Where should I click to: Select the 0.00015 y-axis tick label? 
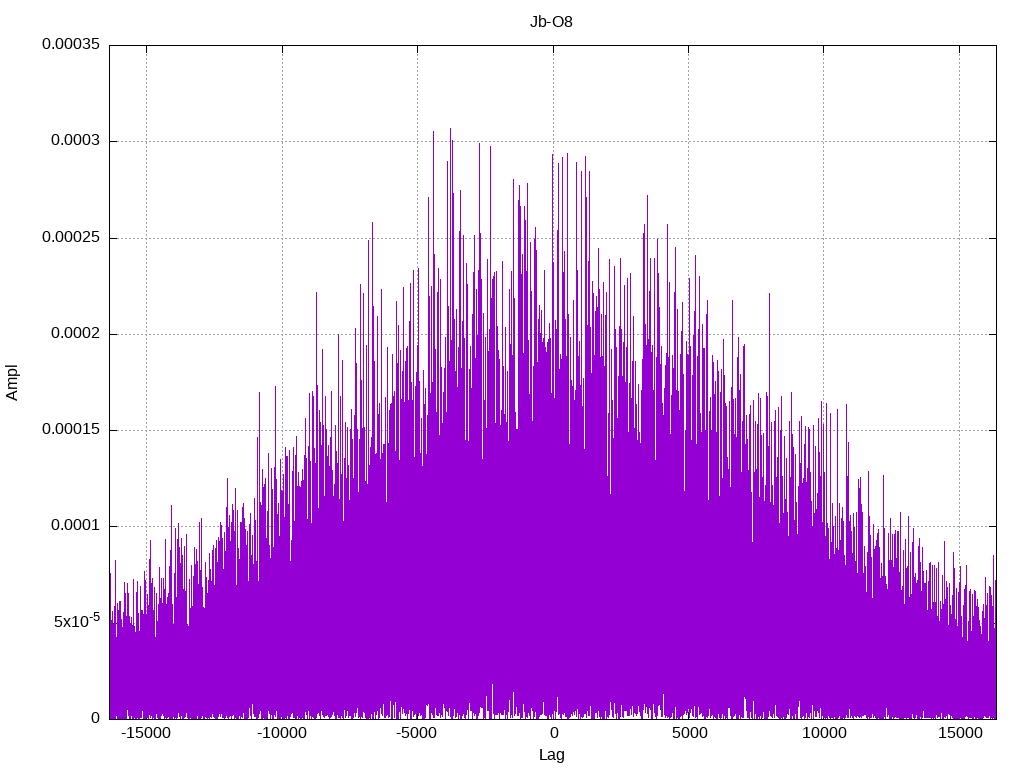71,429
